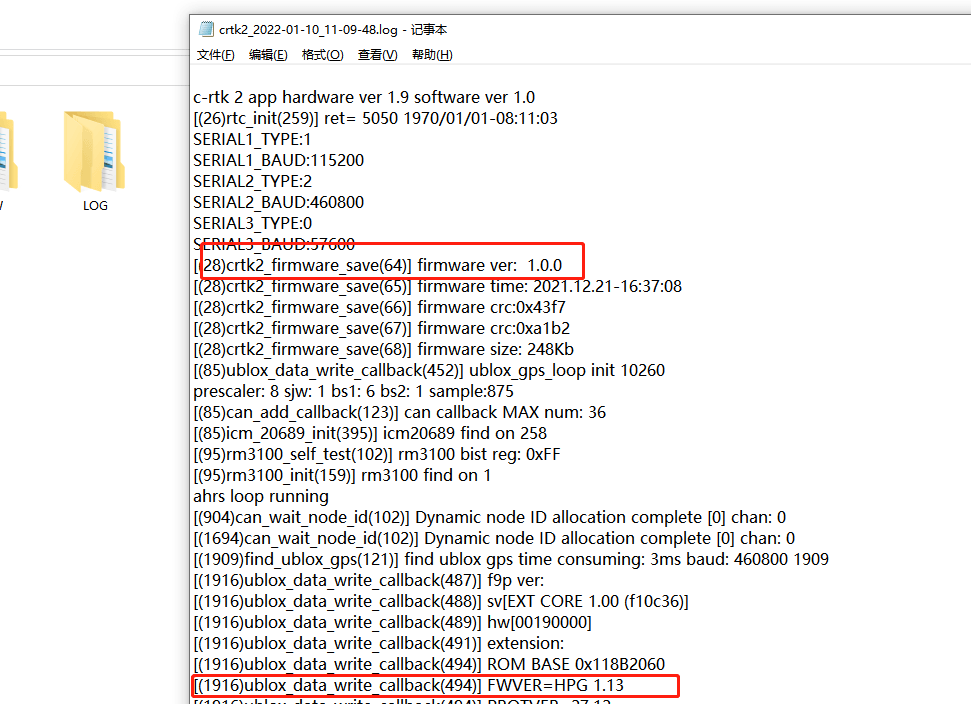
Task: Open the 编辑(E) menu
Action: click(x=268, y=55)
